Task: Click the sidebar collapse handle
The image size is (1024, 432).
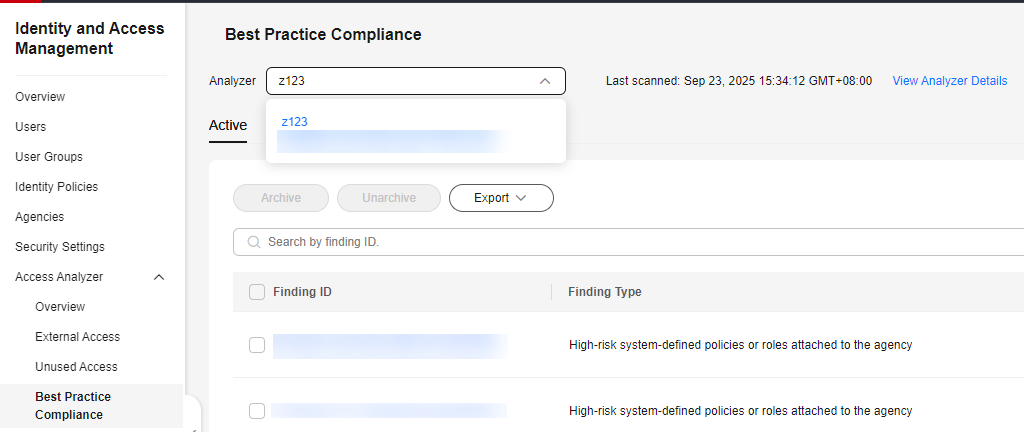Action: point(194,420)
